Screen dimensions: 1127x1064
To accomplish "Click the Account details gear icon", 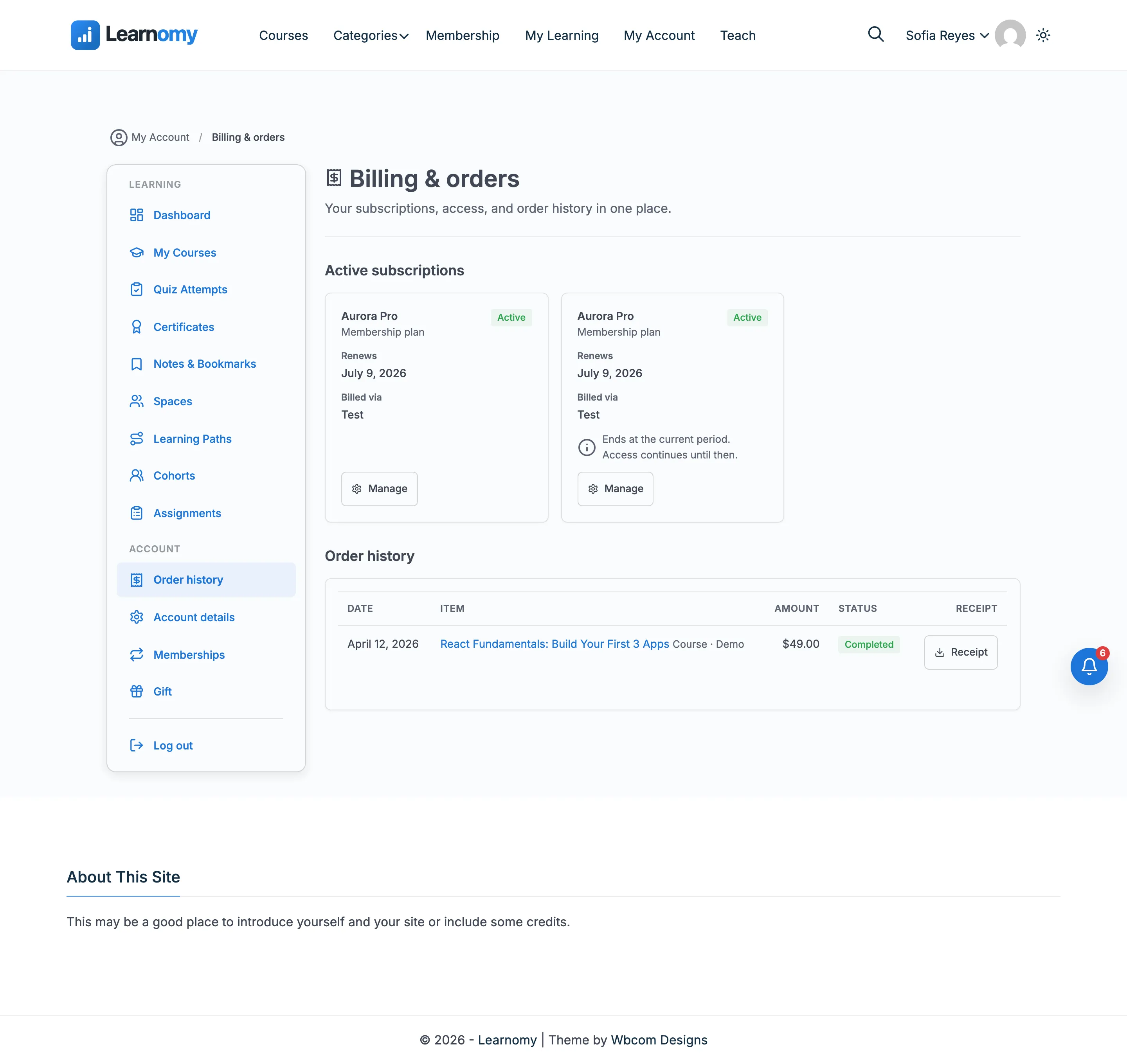I will tap(137, 617).
